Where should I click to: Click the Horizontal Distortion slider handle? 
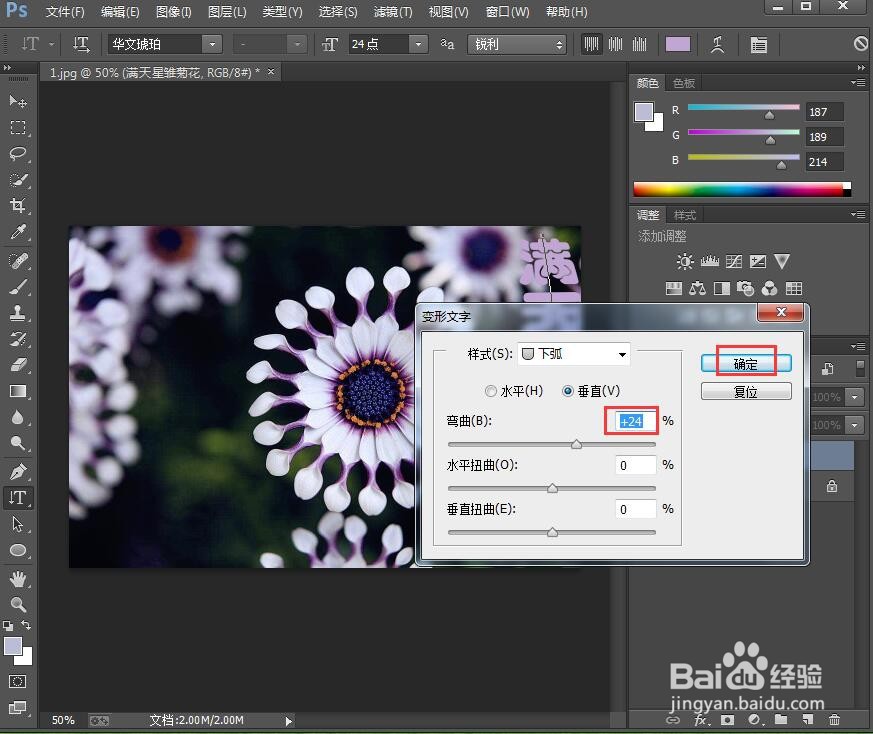tap(552, 488)
